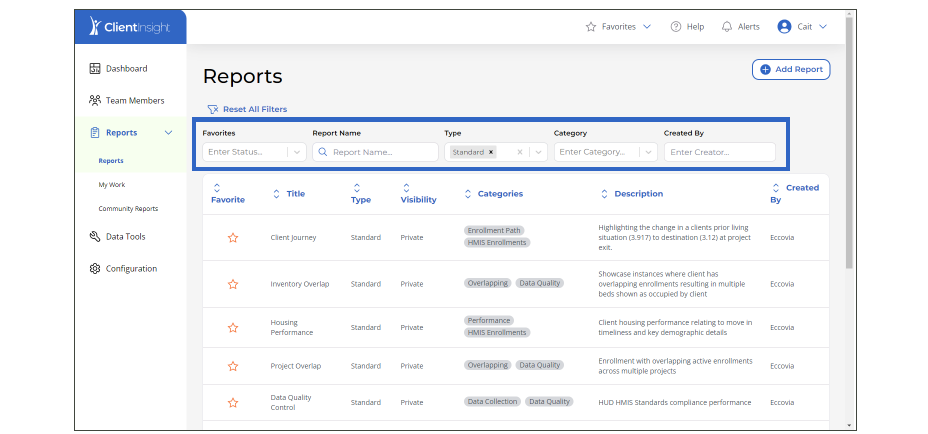Go to My Work in sidebar
The width and height of the screenshot is (928, 434).
coord(112,185)
